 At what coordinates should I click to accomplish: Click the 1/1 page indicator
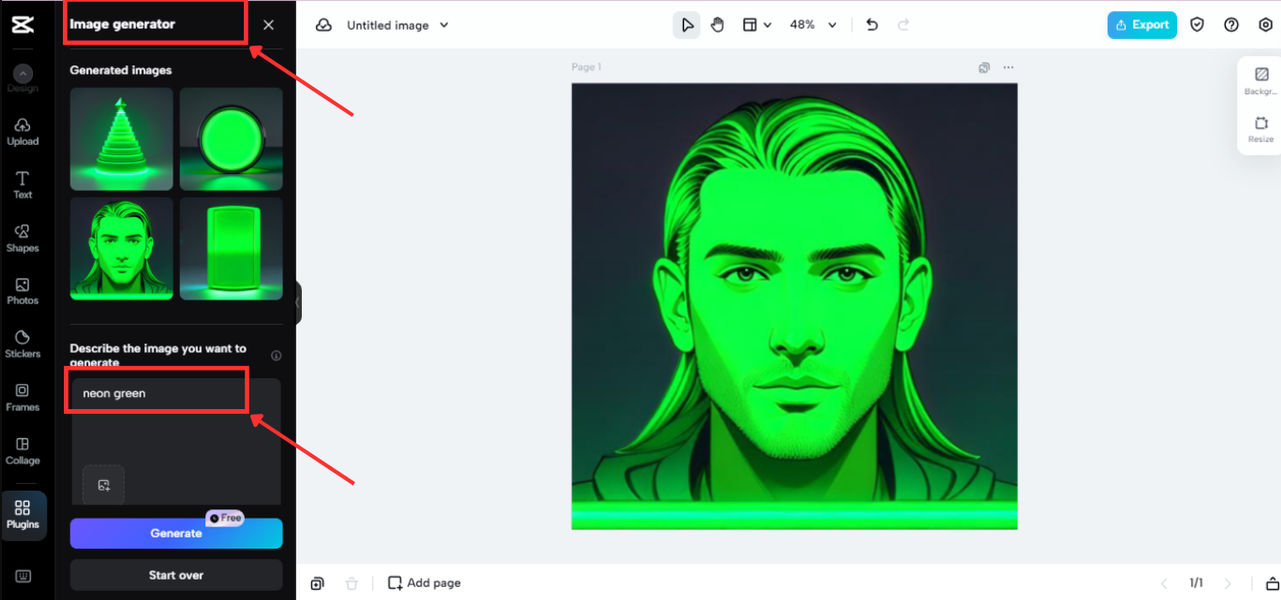(x=1196, y=583)
